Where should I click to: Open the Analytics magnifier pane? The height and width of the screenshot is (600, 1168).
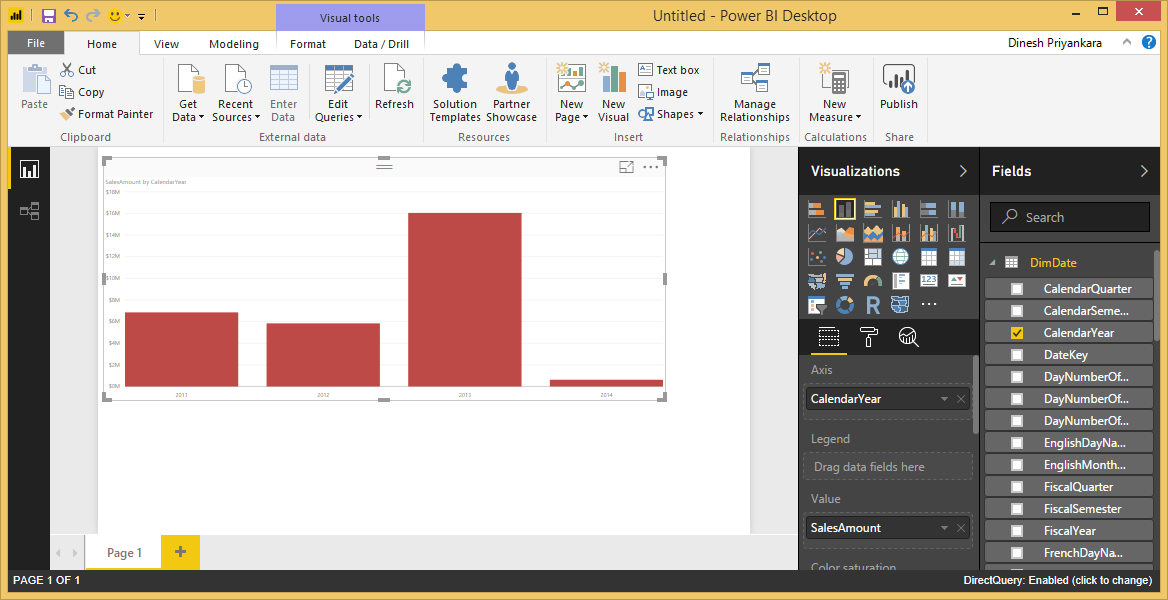[x=908, y=337]
